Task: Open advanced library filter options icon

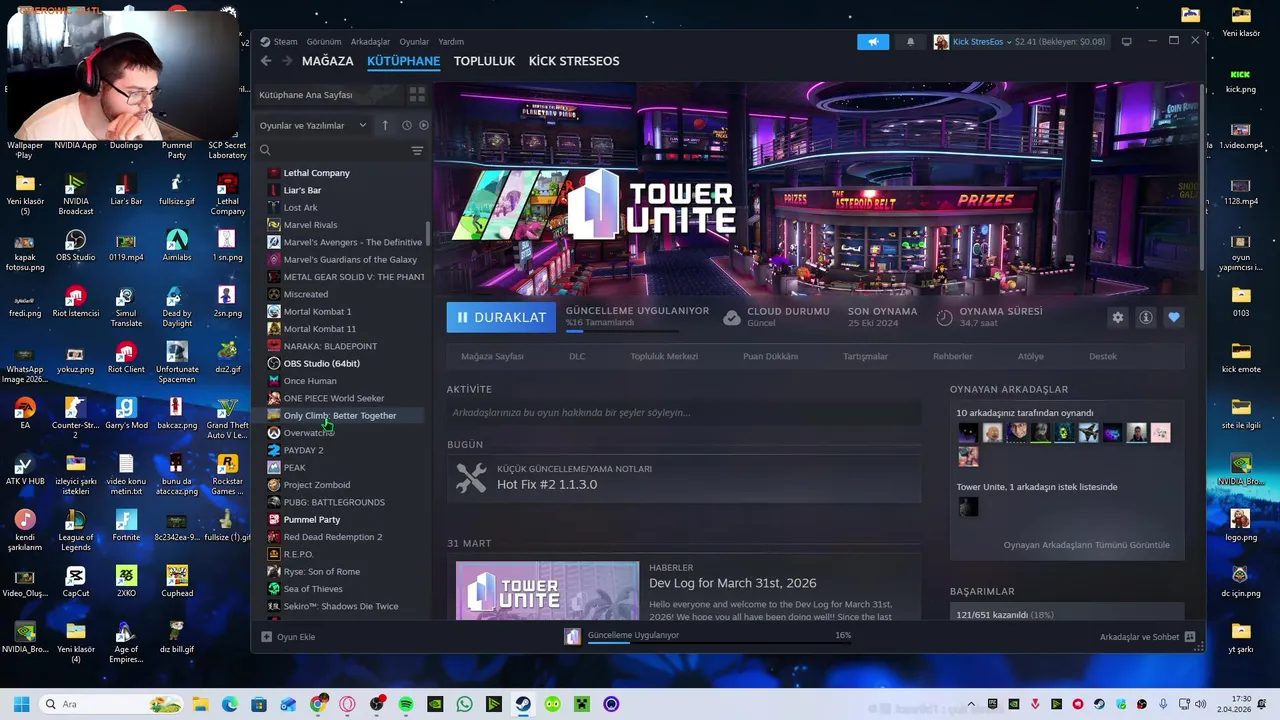Action: pos(417,151)
